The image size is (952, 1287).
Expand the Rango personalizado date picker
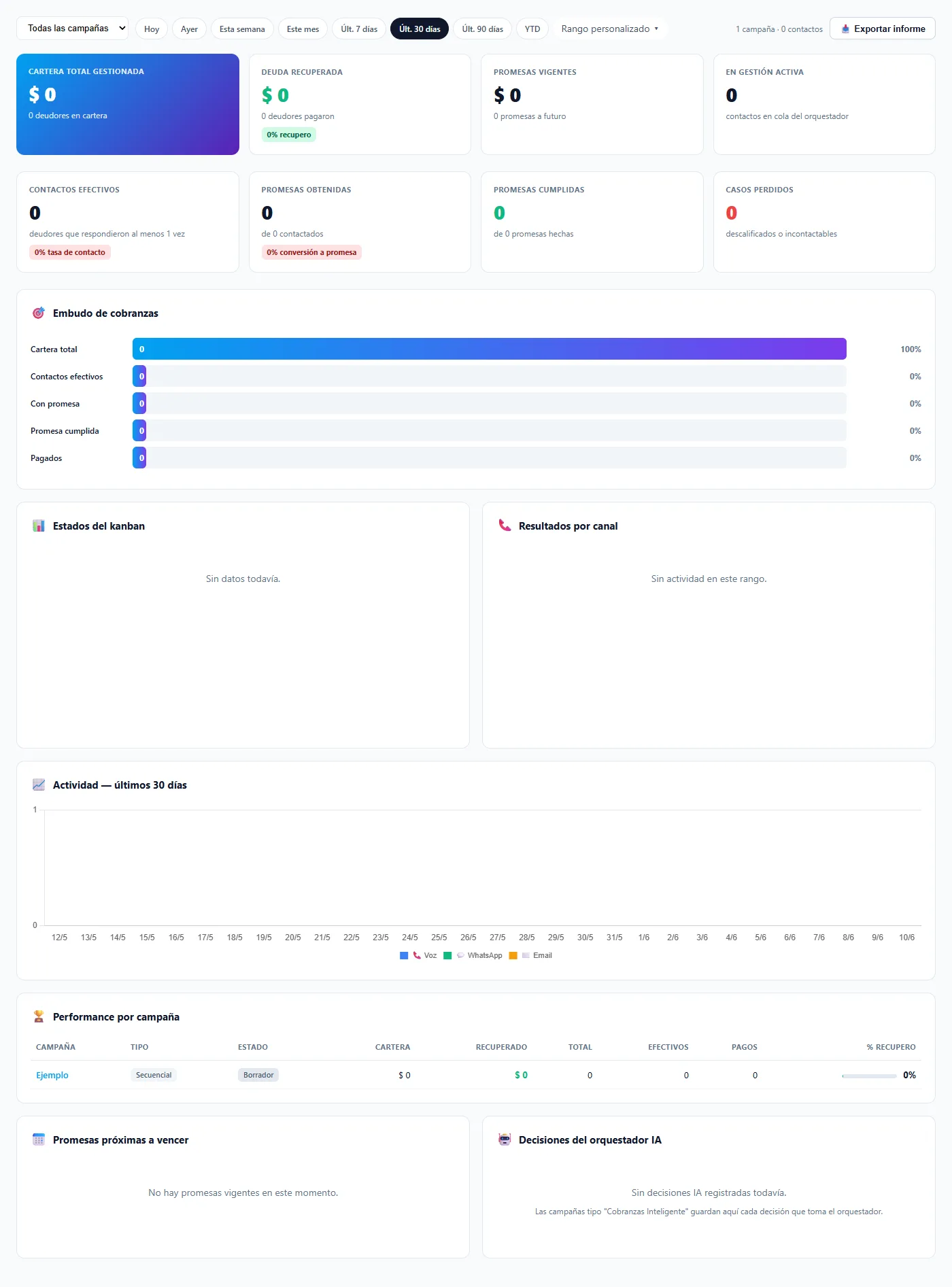point(610,29)
